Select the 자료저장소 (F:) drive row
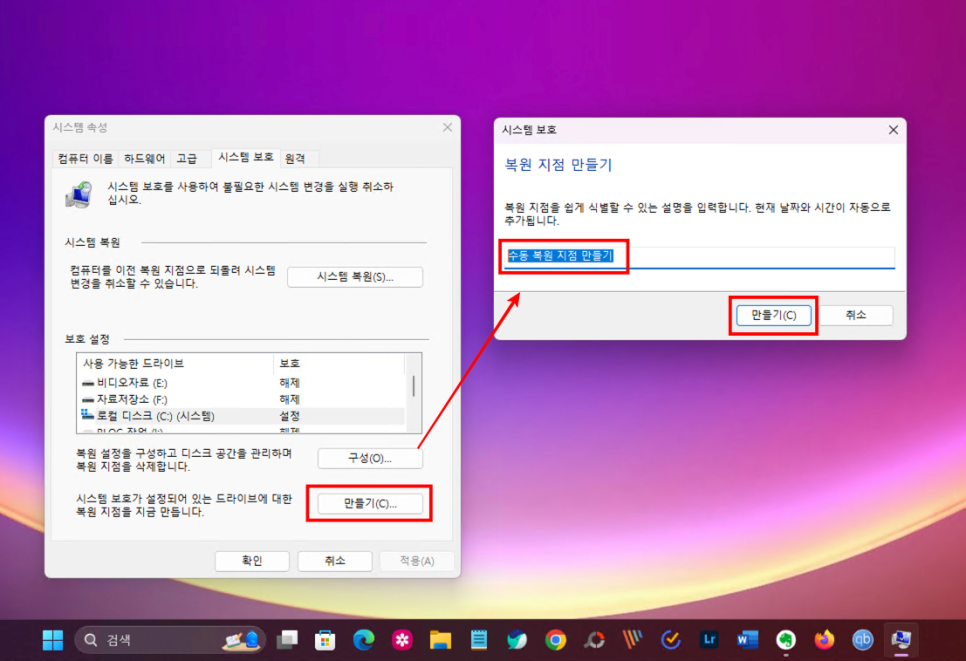Viewport: 966px width, 661px height. pos(241,399)
